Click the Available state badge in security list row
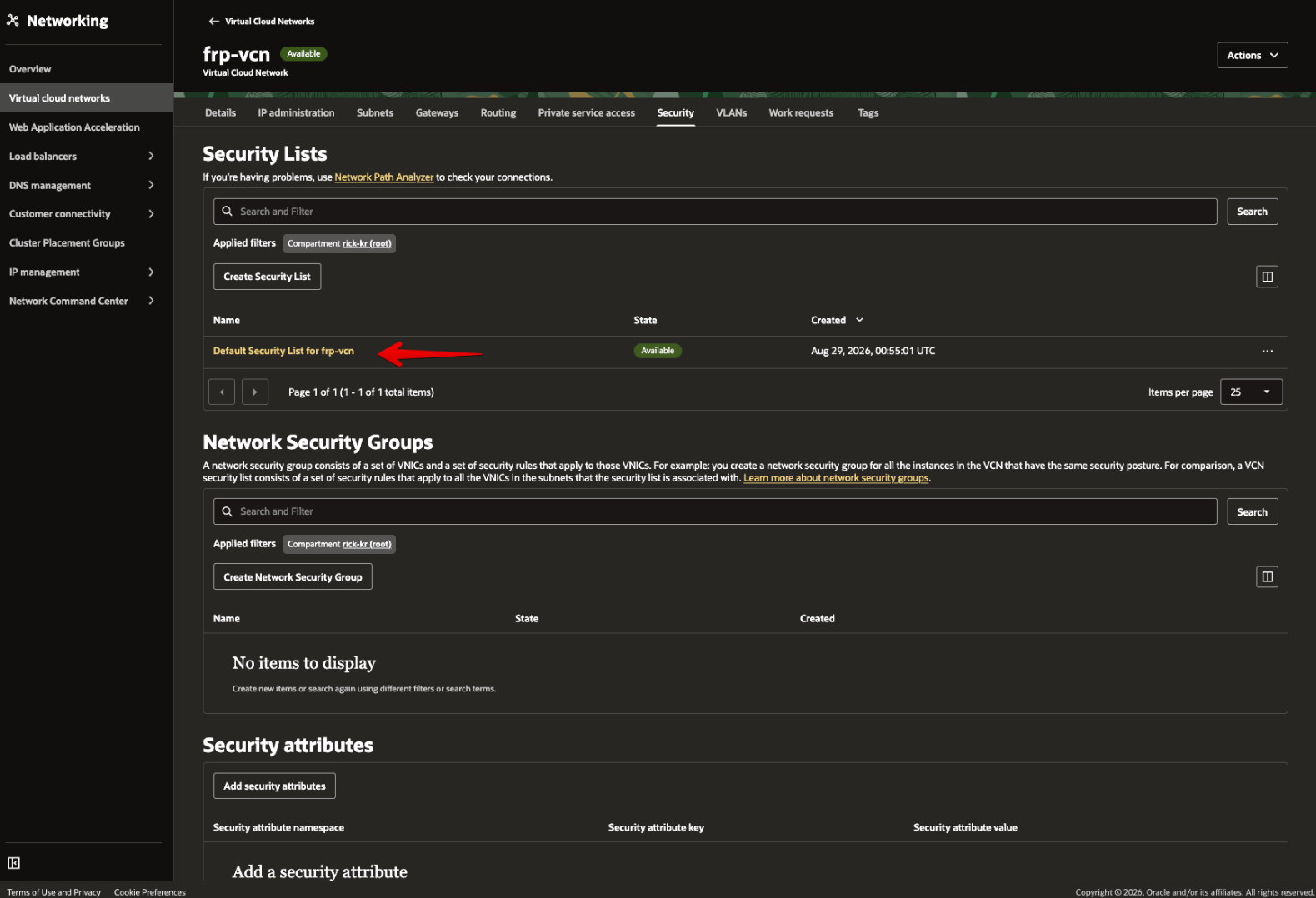 click(x=658, y=351)
